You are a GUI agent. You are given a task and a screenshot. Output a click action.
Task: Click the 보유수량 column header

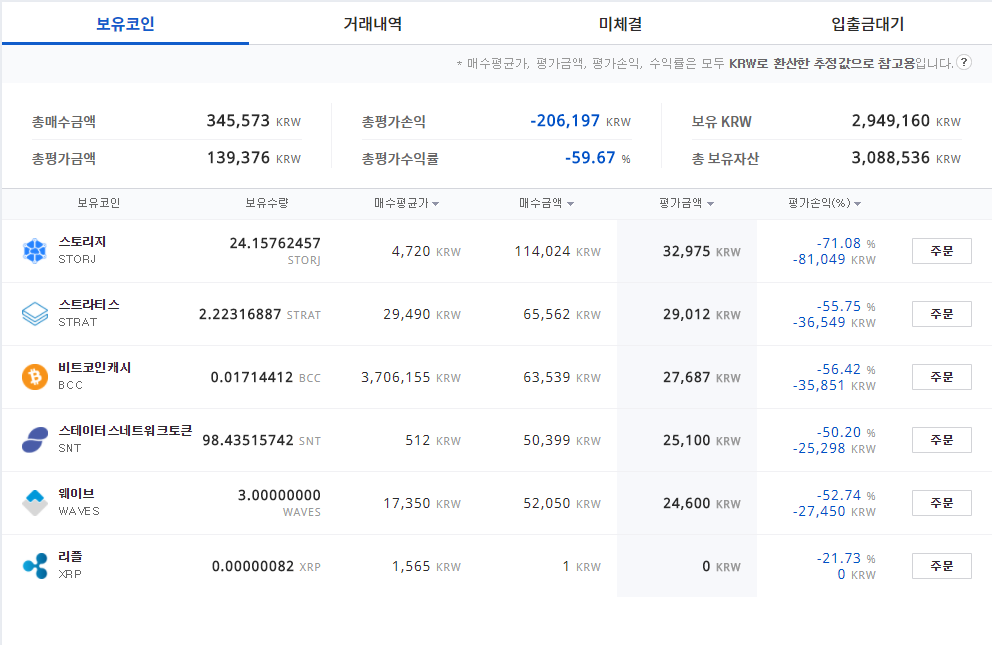pyautogui.click(x=267, y=203)
